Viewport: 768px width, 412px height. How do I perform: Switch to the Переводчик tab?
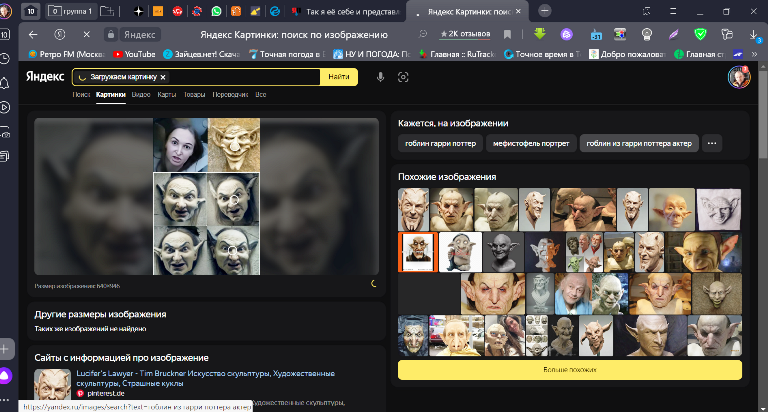point(230,95)
